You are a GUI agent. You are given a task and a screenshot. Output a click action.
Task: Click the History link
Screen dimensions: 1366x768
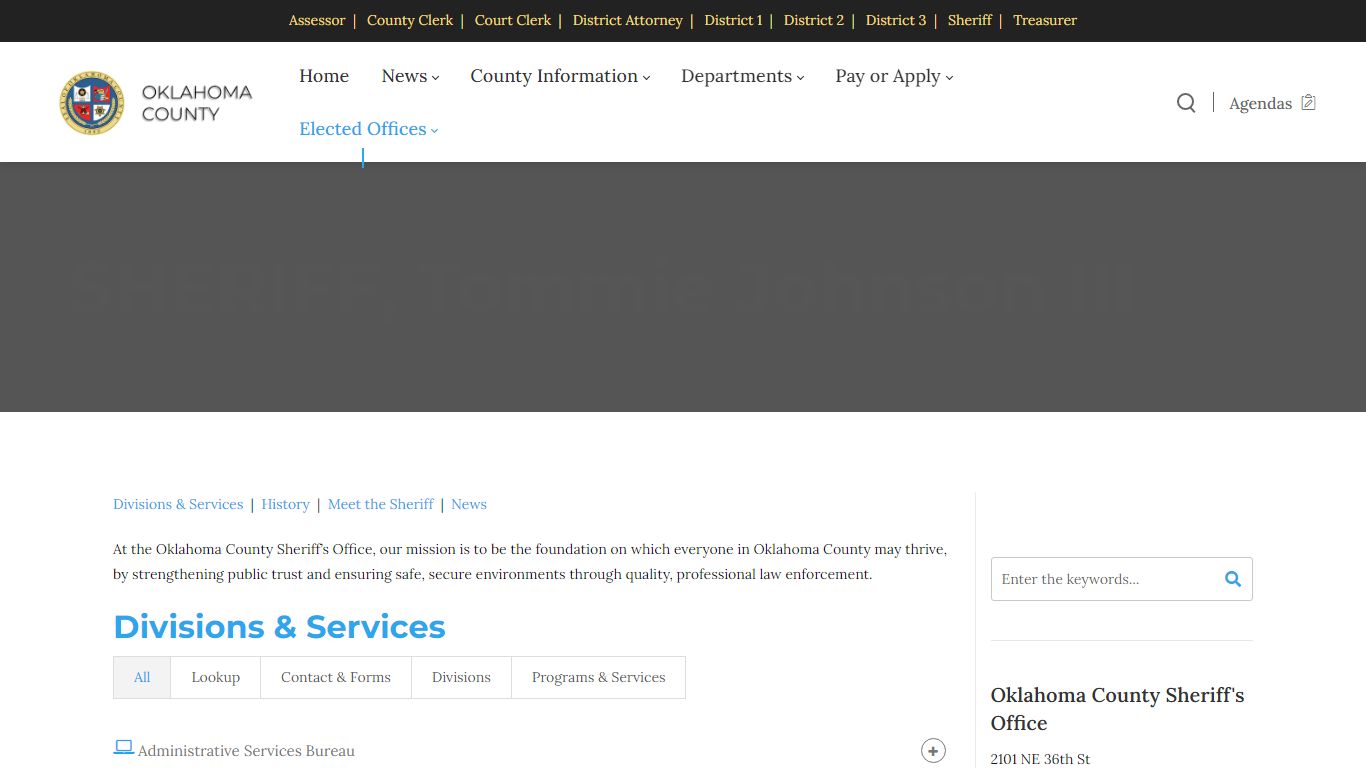285,504
